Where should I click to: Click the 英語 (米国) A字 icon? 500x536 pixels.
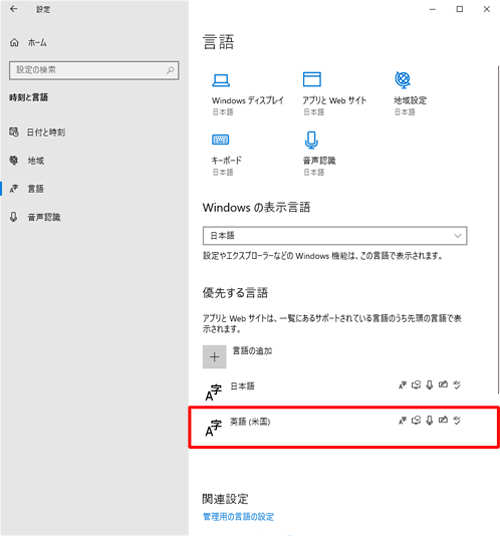click(214, 428)
